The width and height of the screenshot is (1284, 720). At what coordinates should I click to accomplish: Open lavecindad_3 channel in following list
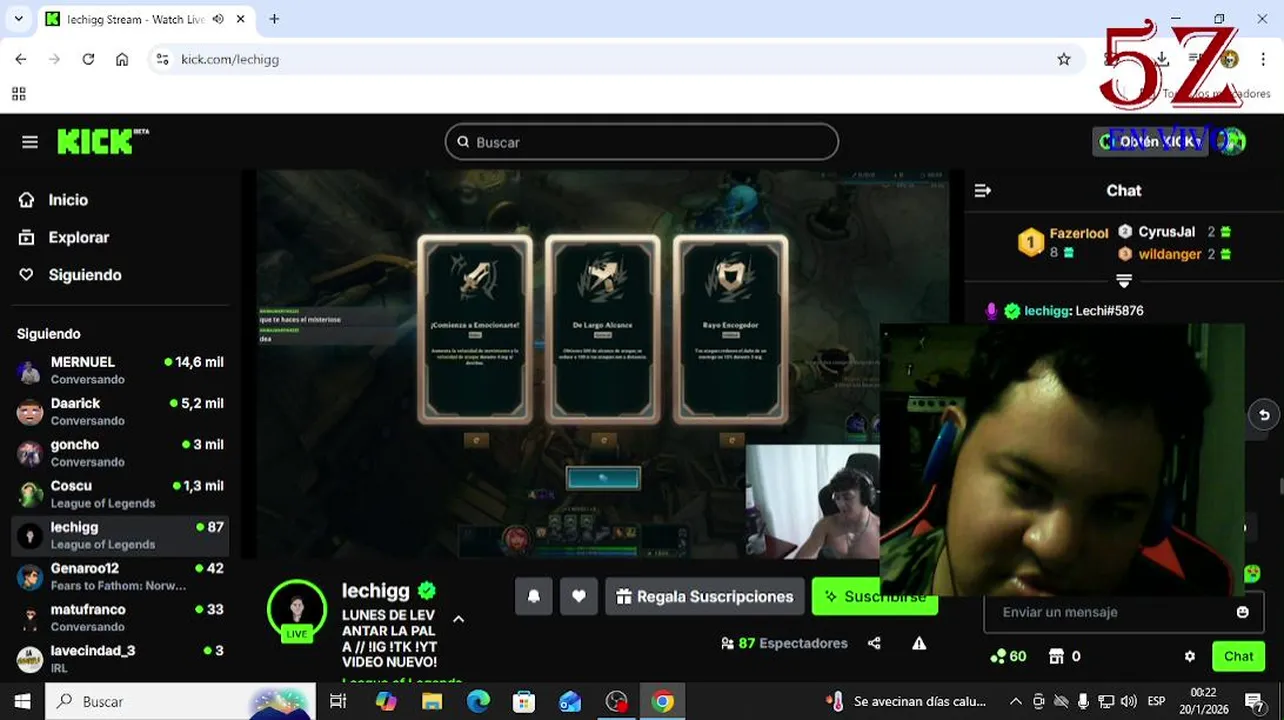(120, 657)
